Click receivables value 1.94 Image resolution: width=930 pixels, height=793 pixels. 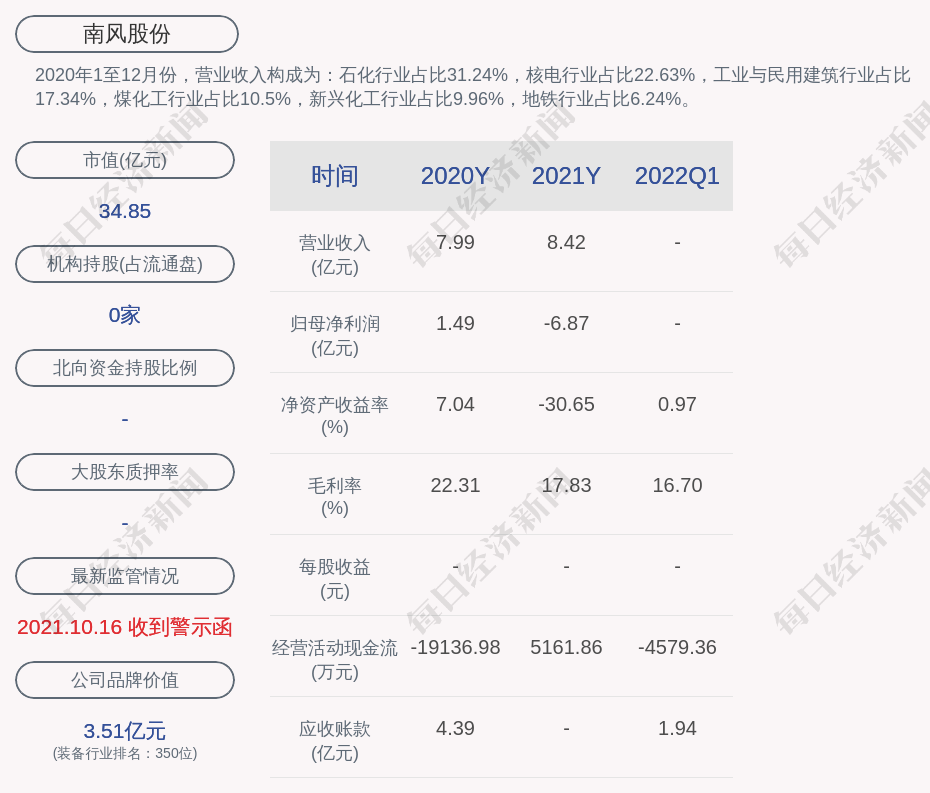(677, 728)
